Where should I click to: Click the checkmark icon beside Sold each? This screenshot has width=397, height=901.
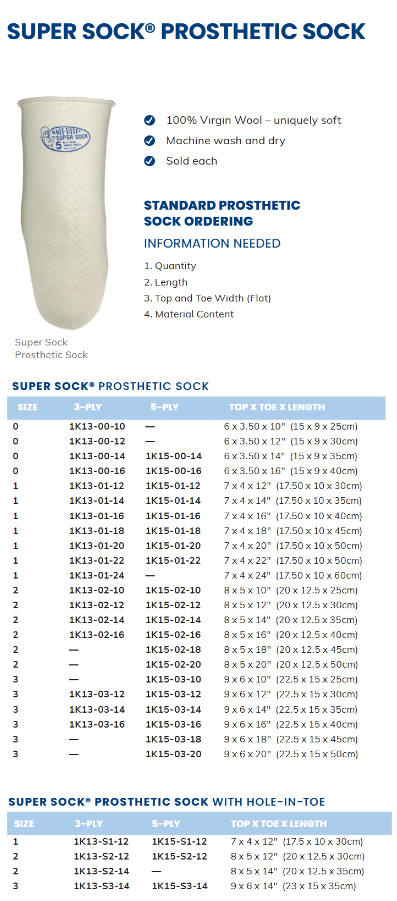click(x=149, y=161)
